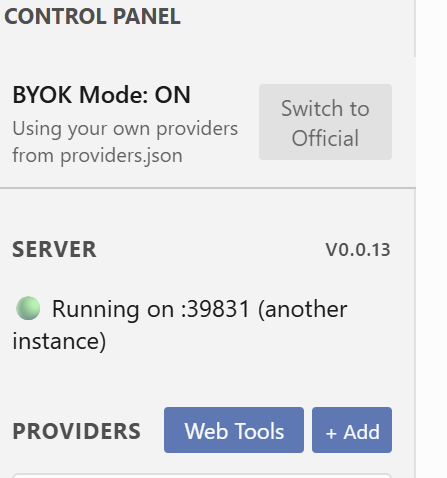
Task: Click the :39831 port number
Action: pyautogui.click(x=215, y=309)
